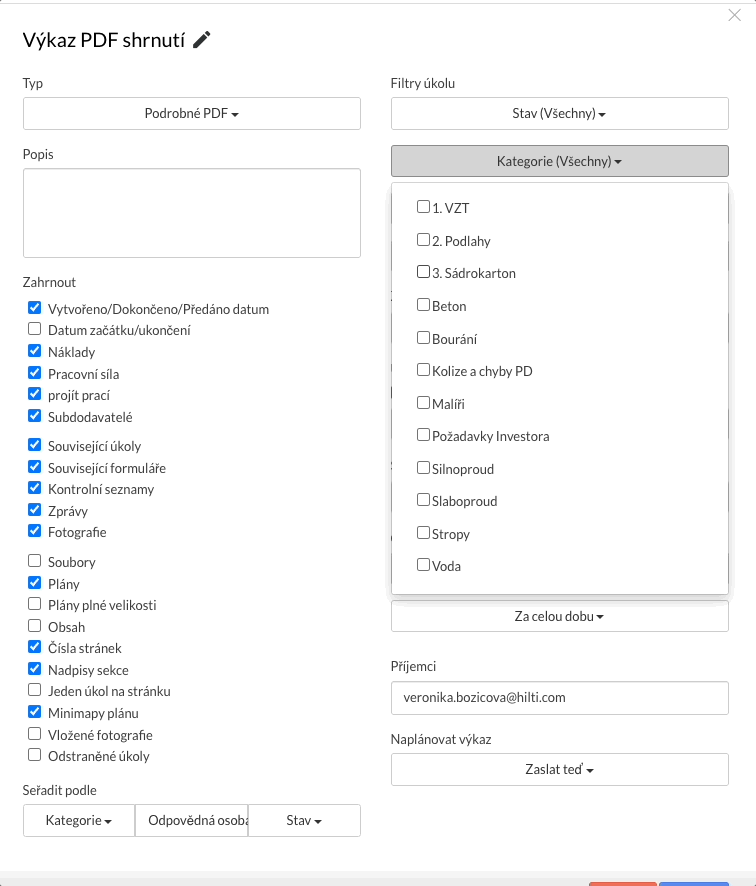Viewport: 756px width, 886px height.
Task: Check the Bourání category
Action: (423, 337)
